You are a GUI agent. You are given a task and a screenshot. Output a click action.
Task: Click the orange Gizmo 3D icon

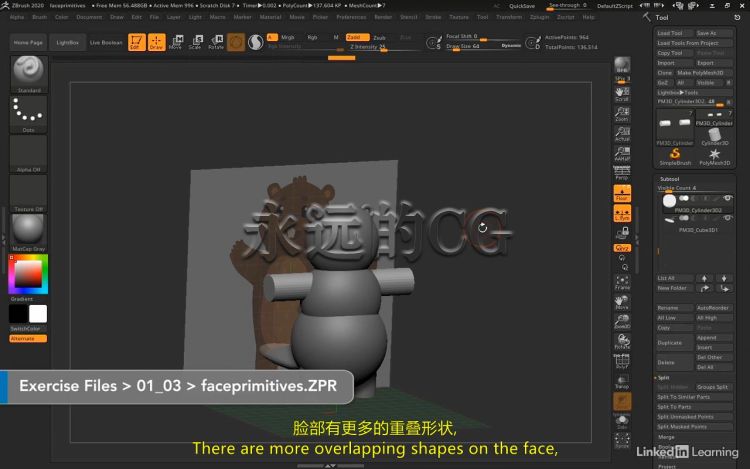(235, 42)
